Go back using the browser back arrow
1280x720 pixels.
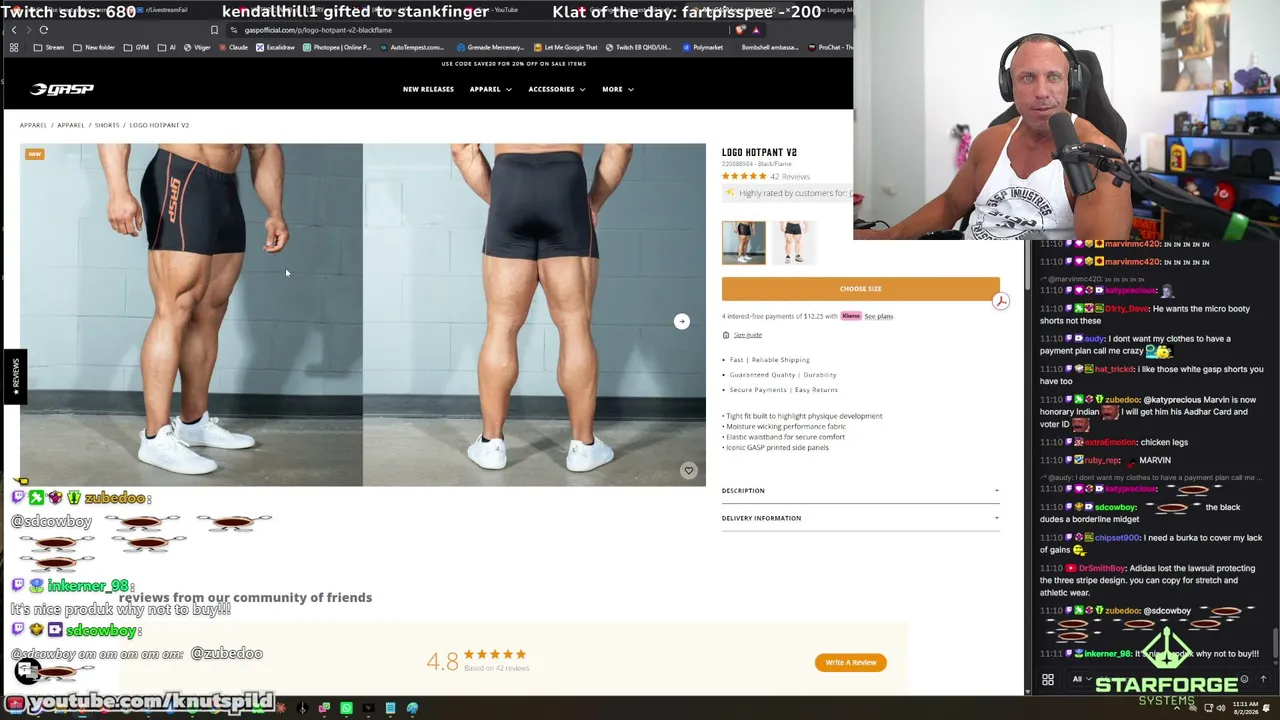pyautogui.click(x=14, y=30)
